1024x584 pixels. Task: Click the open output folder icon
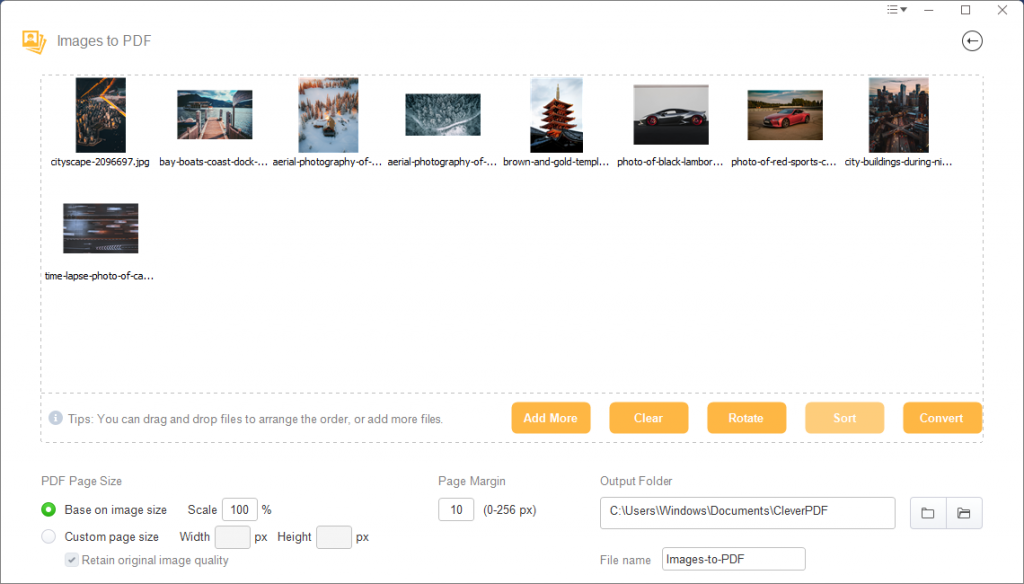[963, 513]
